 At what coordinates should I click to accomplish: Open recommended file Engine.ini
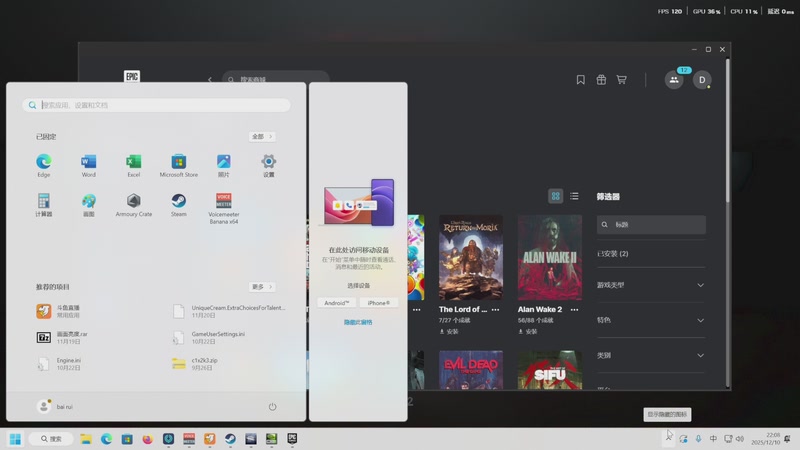pyautogui.click(x=59, y=363)
